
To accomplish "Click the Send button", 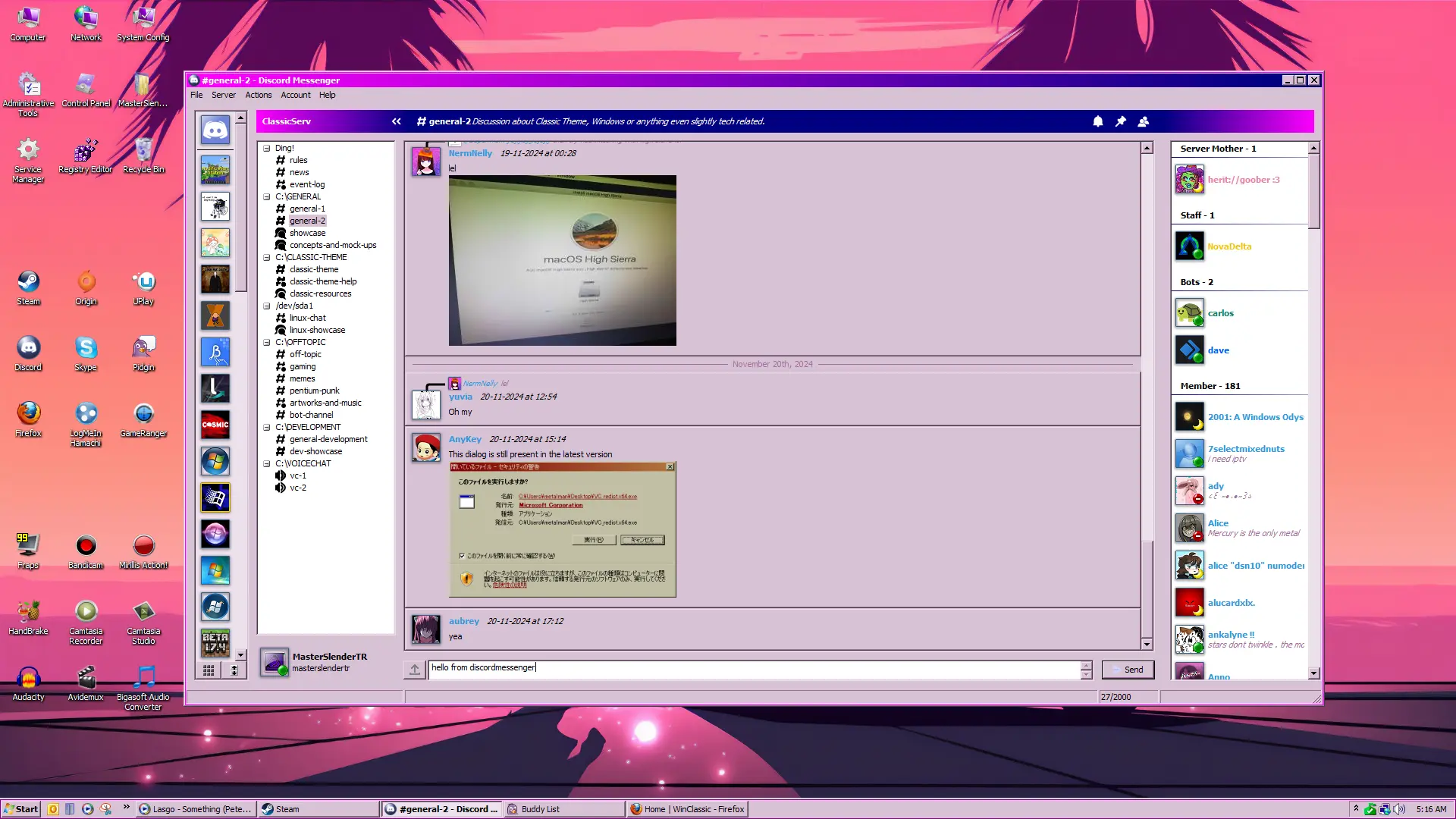I will (x=1128, y=670).
